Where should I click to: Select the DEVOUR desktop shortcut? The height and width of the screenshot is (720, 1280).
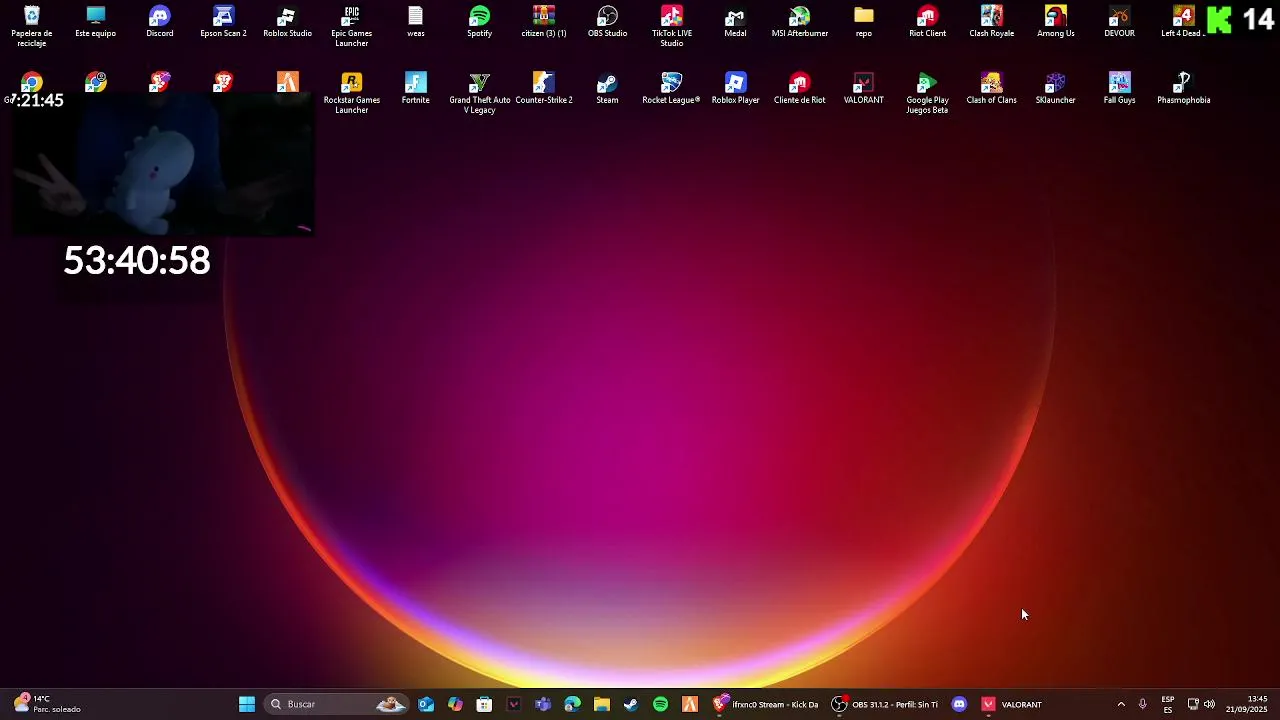click(x=1120, y=22)
